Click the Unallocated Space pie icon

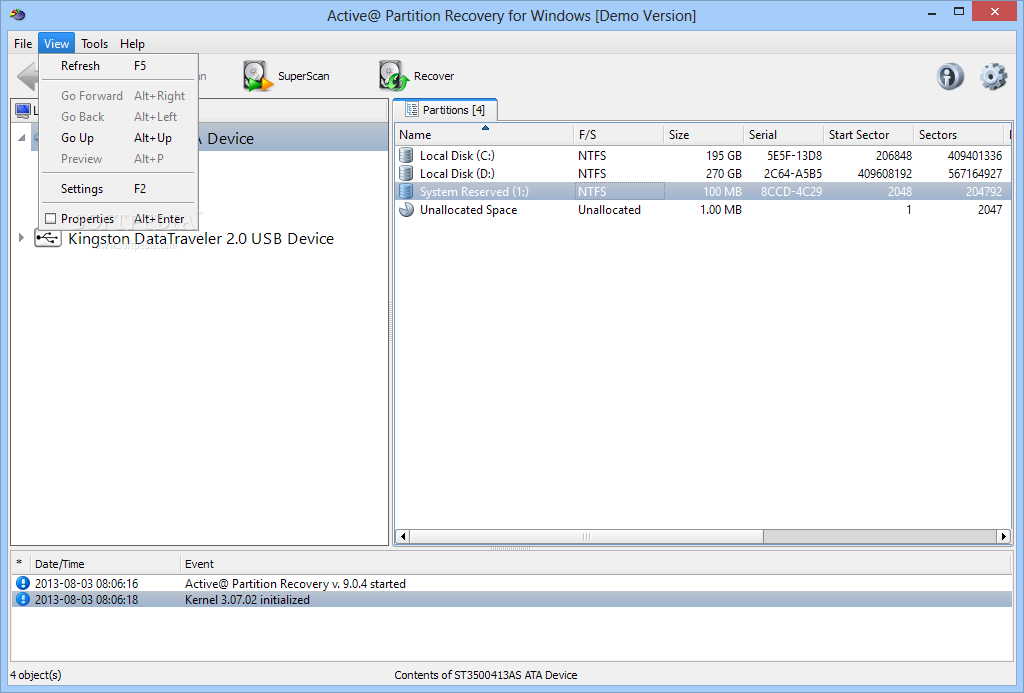click(x=406, y=210)
